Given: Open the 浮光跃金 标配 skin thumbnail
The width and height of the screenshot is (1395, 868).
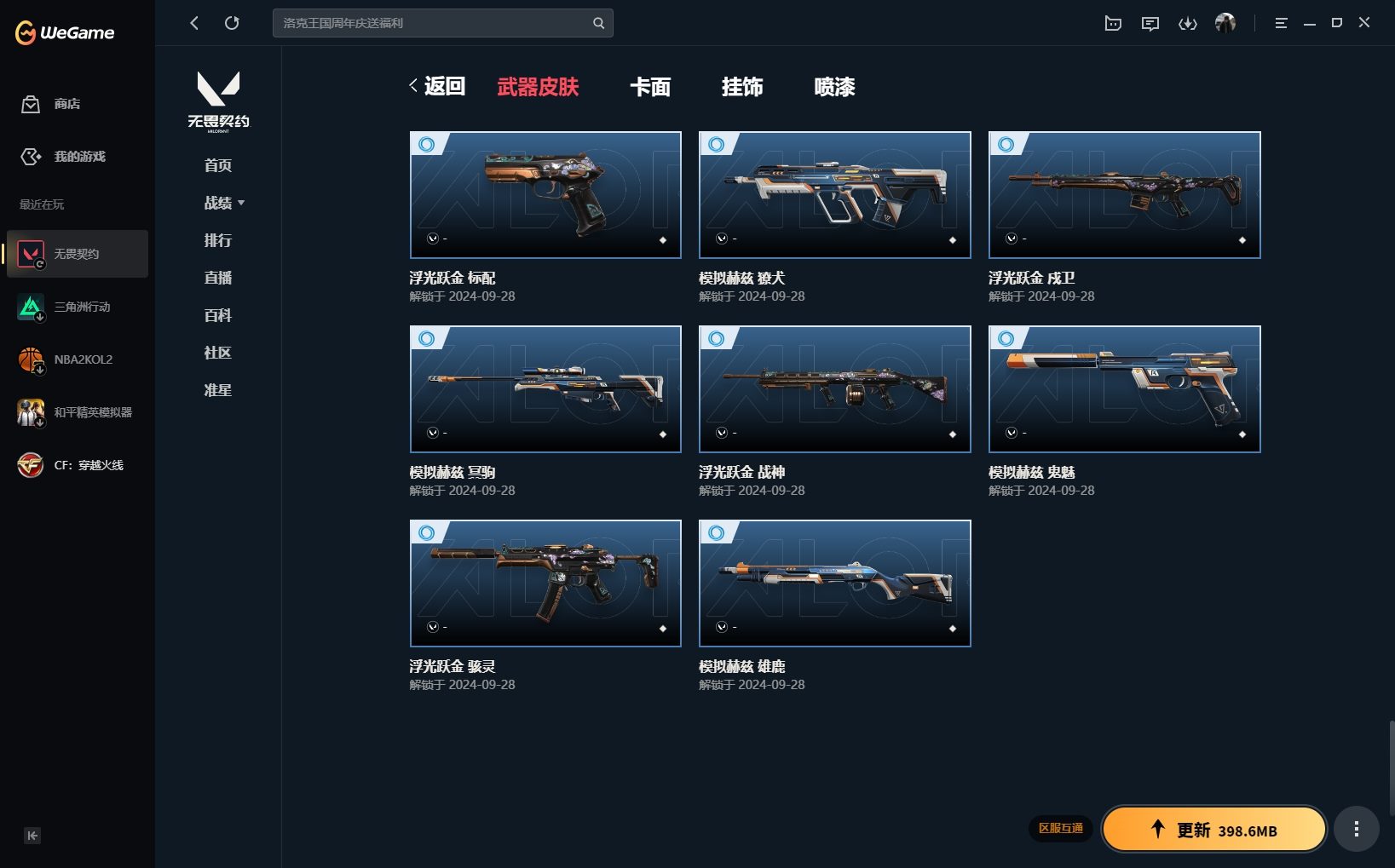Looking at the screenshot, I should coord(545,195).
